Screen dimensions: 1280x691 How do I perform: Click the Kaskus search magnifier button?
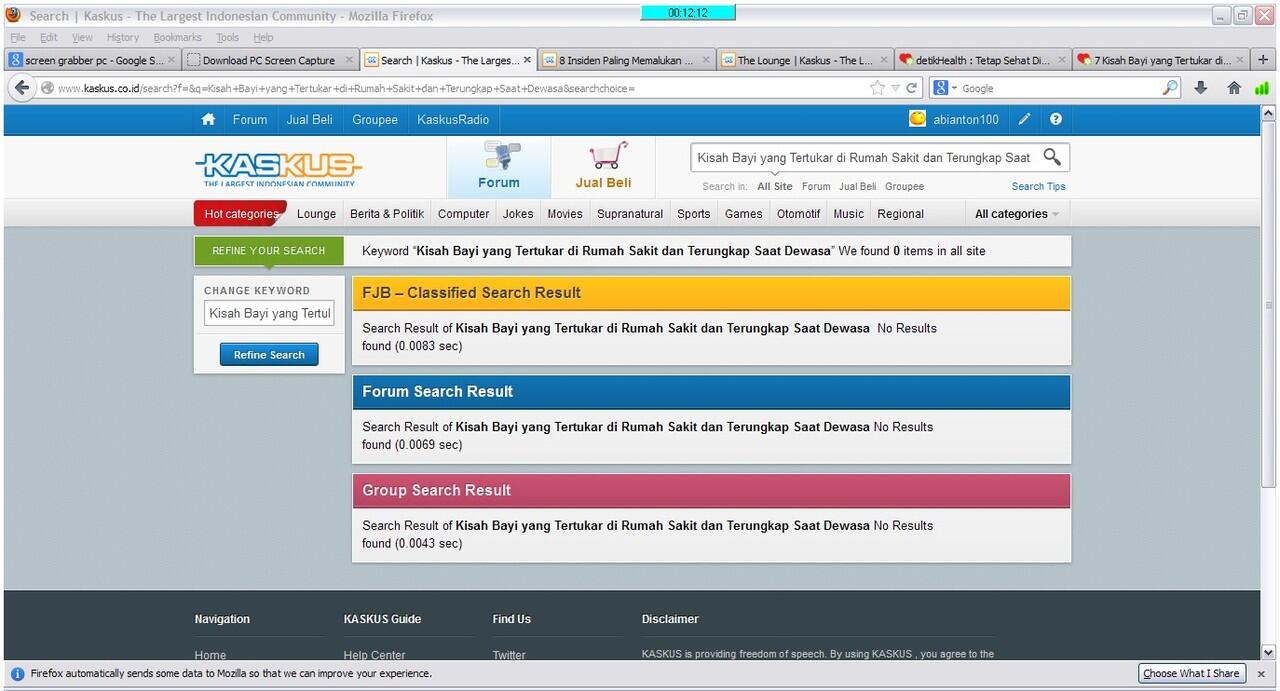tap(1052, 157)
